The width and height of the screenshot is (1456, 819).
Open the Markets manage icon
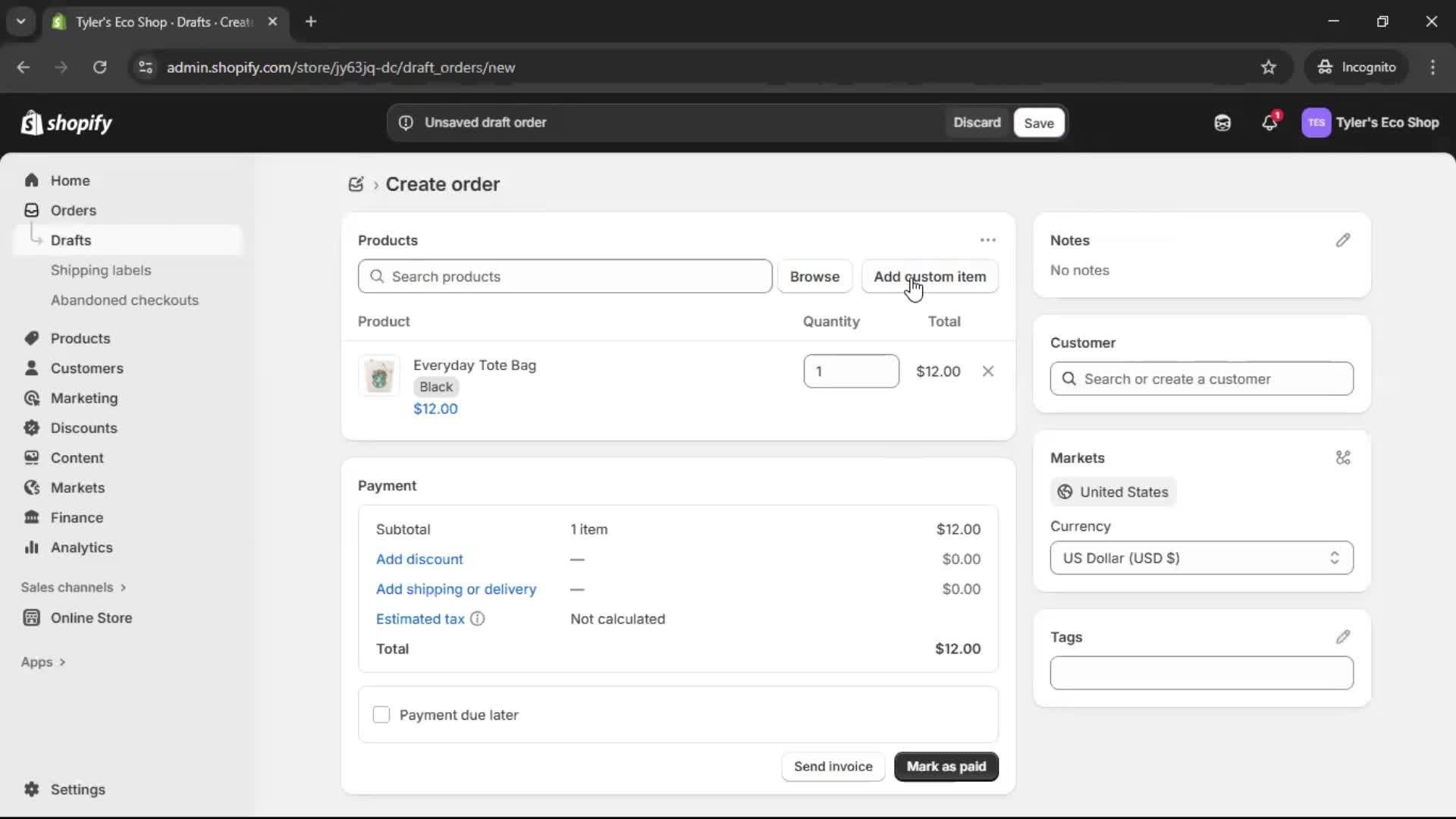tap(1344, 458)
